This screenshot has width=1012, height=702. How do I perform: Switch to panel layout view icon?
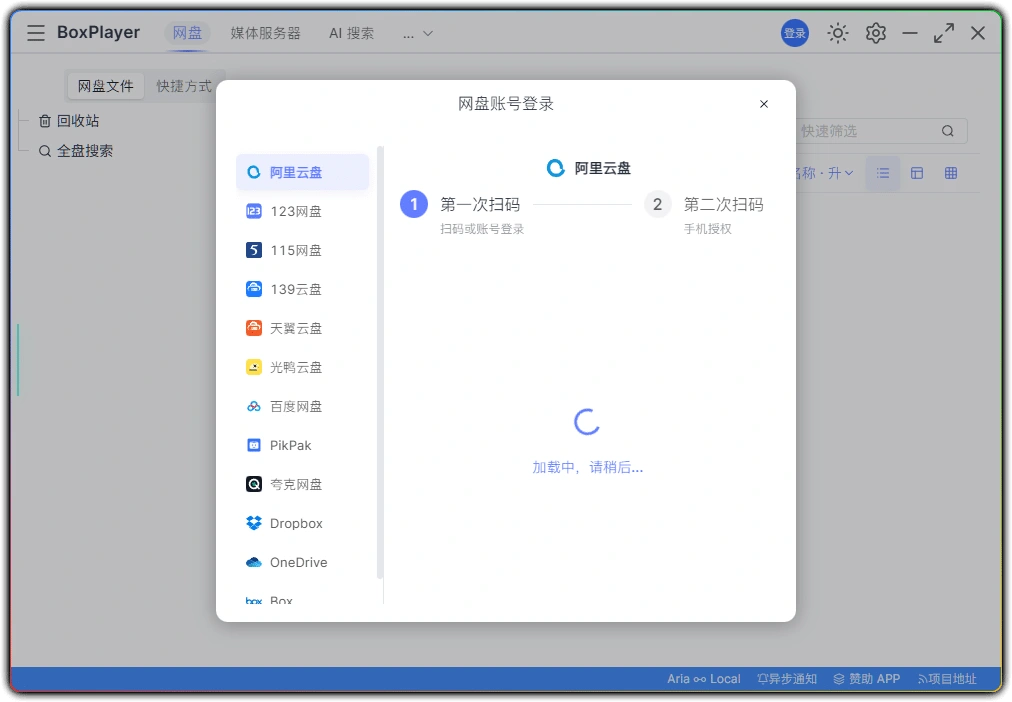[917, 173]
